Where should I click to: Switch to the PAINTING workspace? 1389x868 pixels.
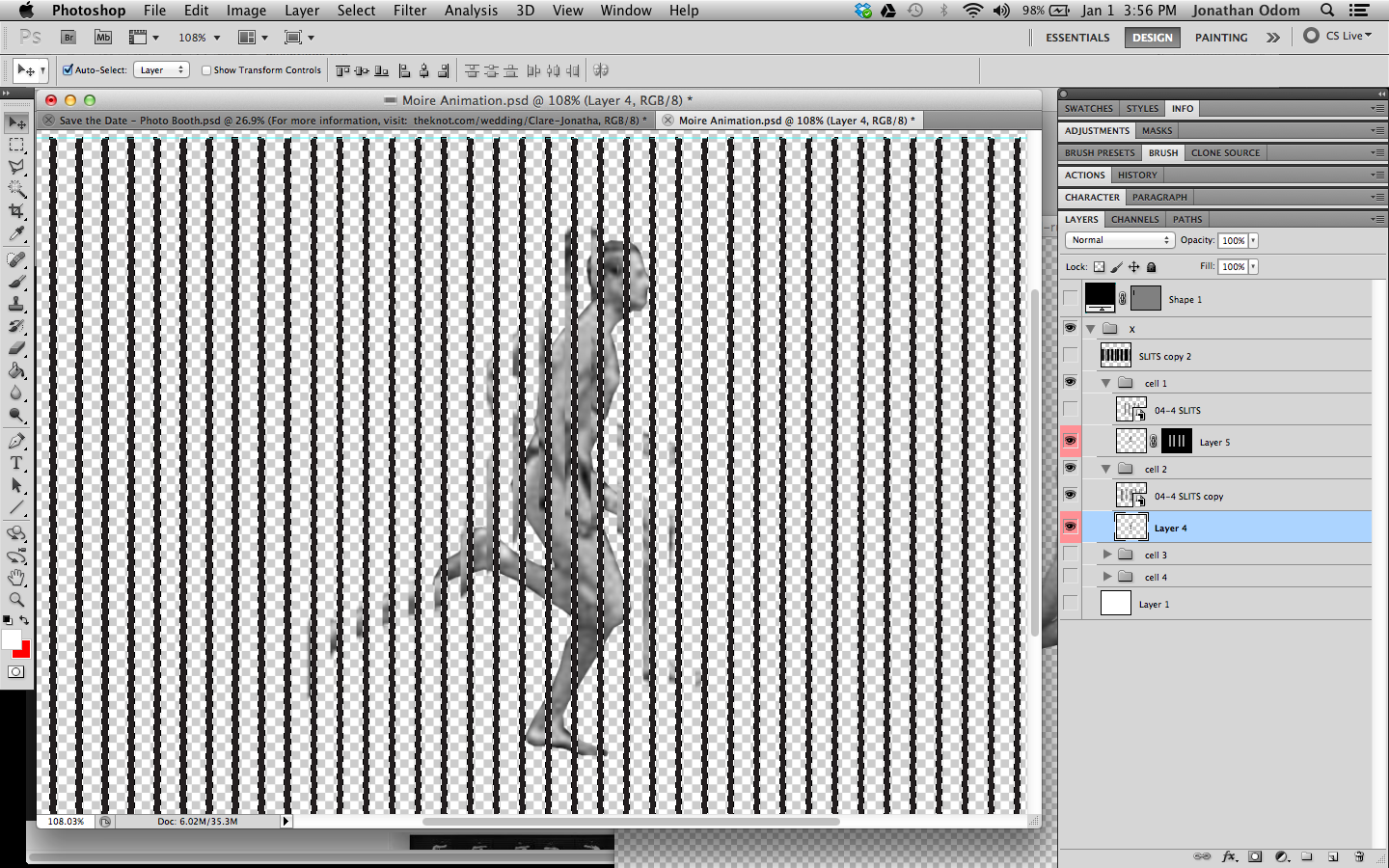pyautogui.click(x=1221, y=38)
